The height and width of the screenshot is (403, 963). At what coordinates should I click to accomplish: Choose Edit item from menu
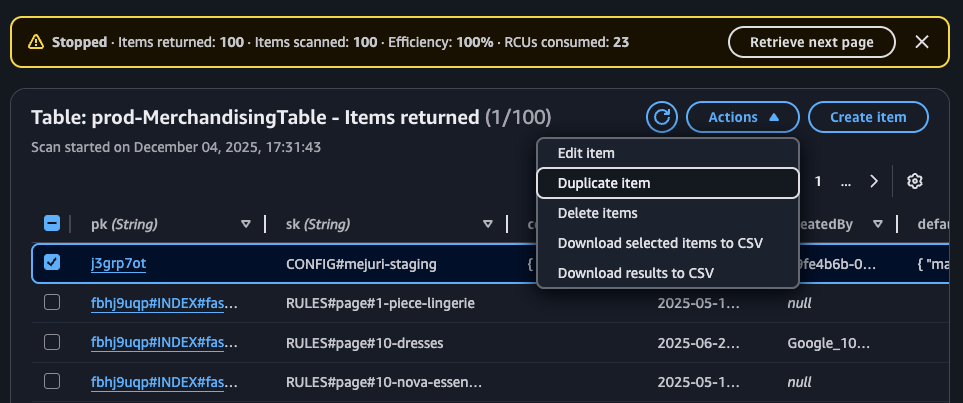click(586, 153)
